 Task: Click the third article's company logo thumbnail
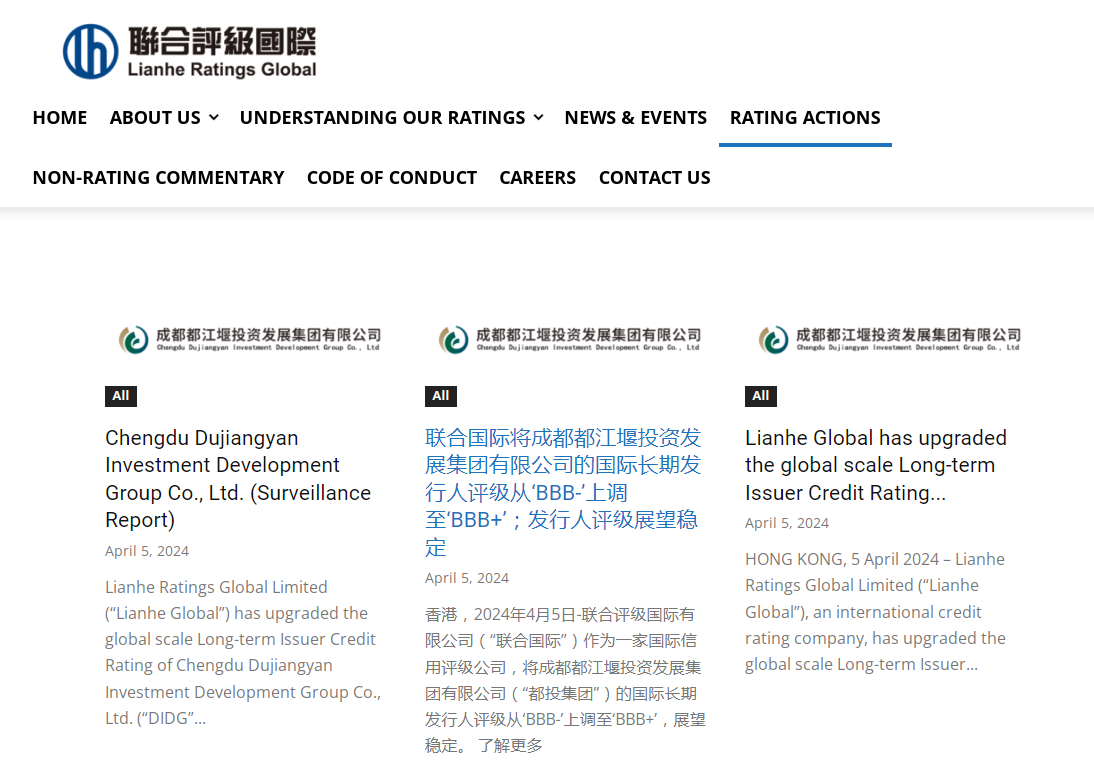(888, 339)
